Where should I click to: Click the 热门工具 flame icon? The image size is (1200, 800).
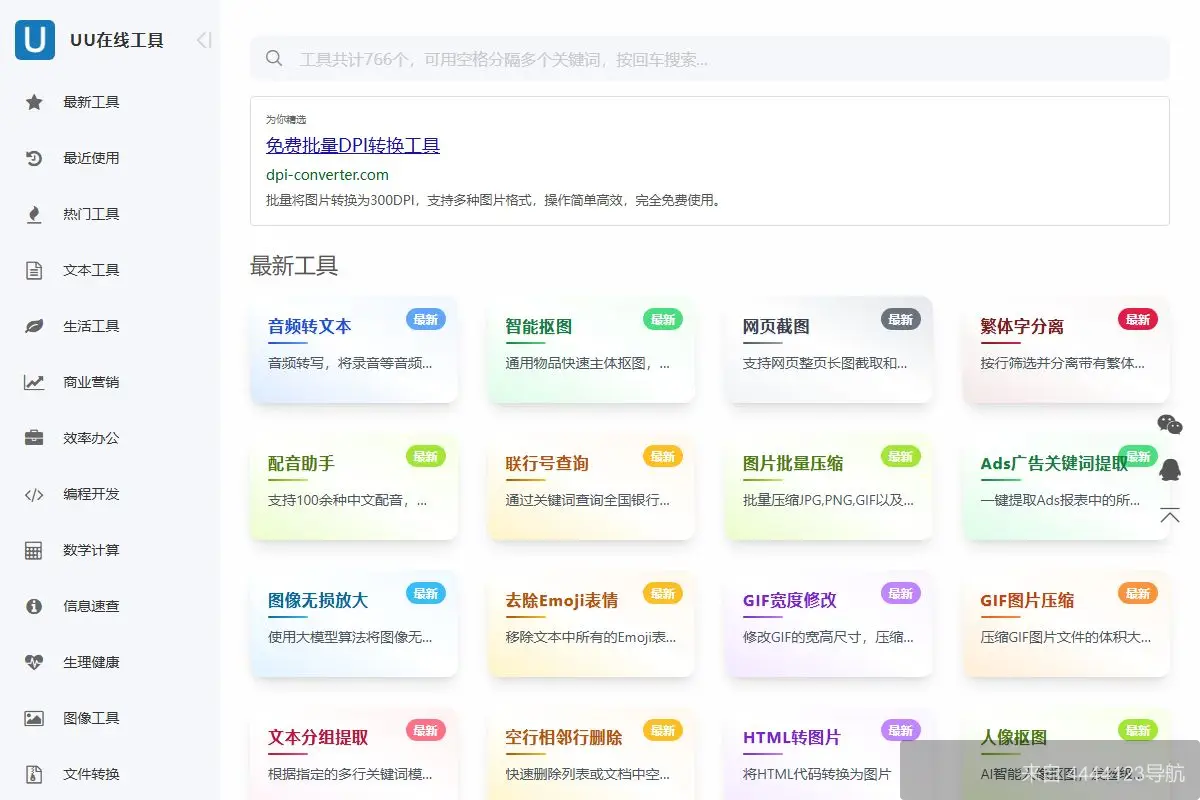click(34, 213)
